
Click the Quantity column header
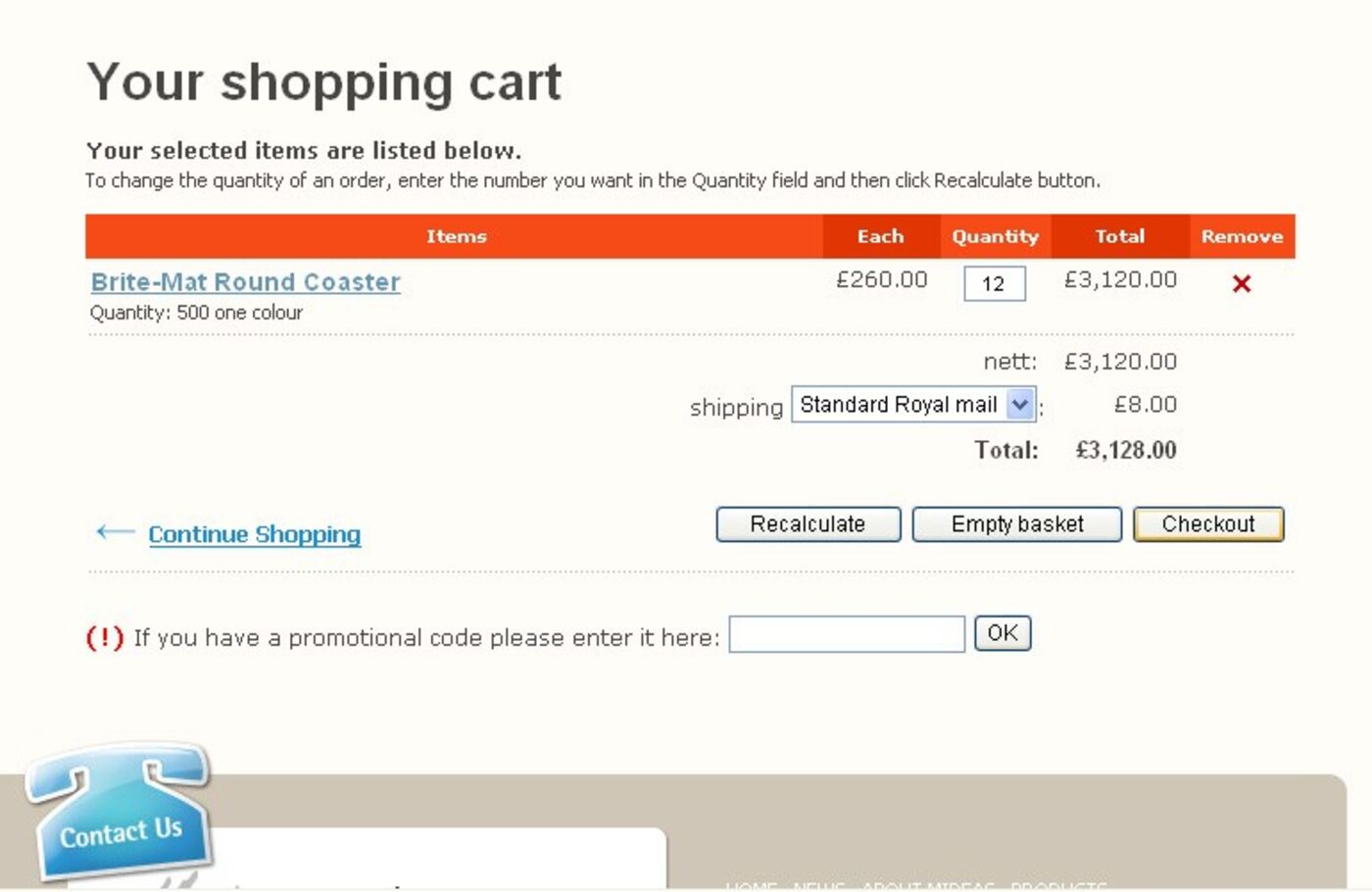(x=995, y=236)
